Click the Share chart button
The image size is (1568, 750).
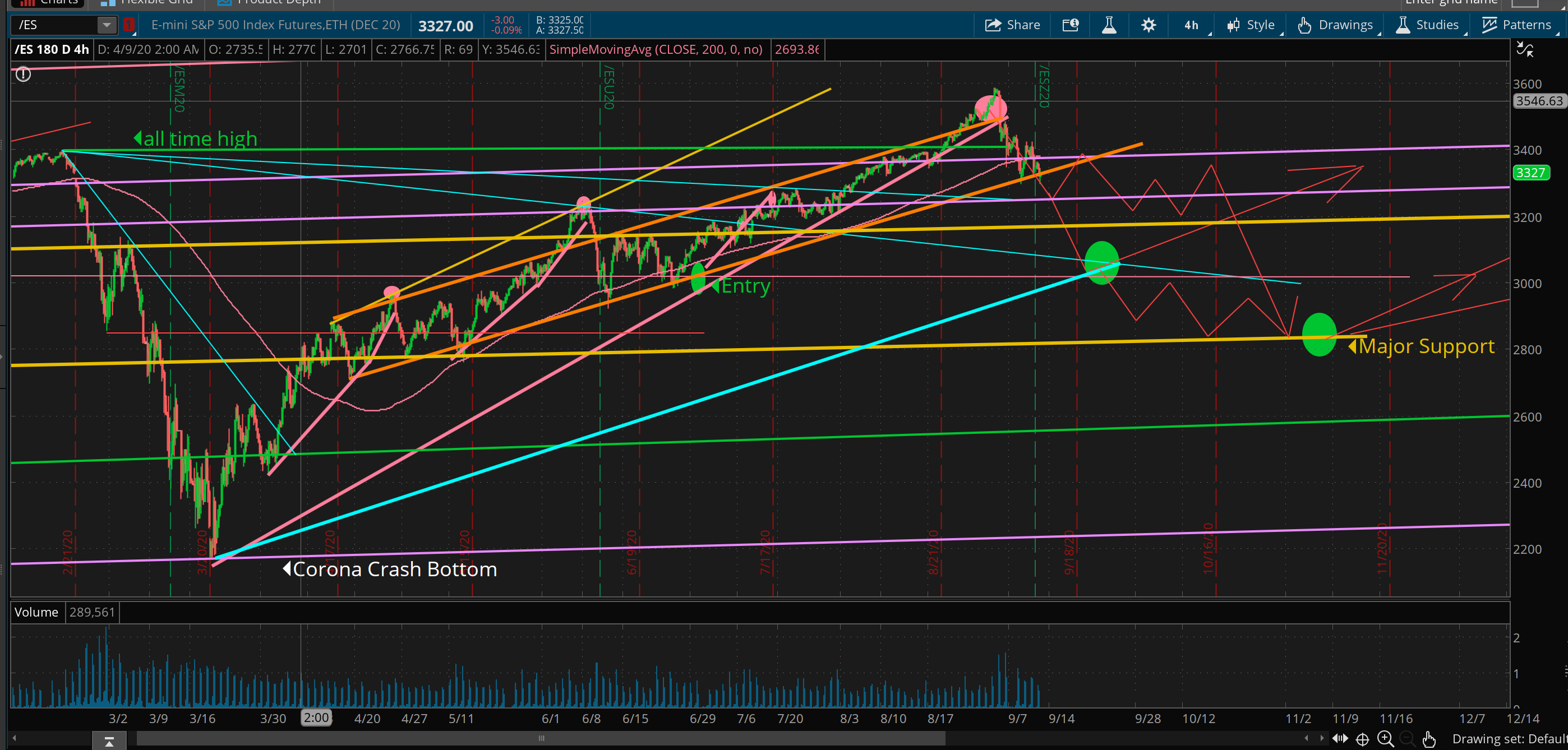click(1012, 25)
